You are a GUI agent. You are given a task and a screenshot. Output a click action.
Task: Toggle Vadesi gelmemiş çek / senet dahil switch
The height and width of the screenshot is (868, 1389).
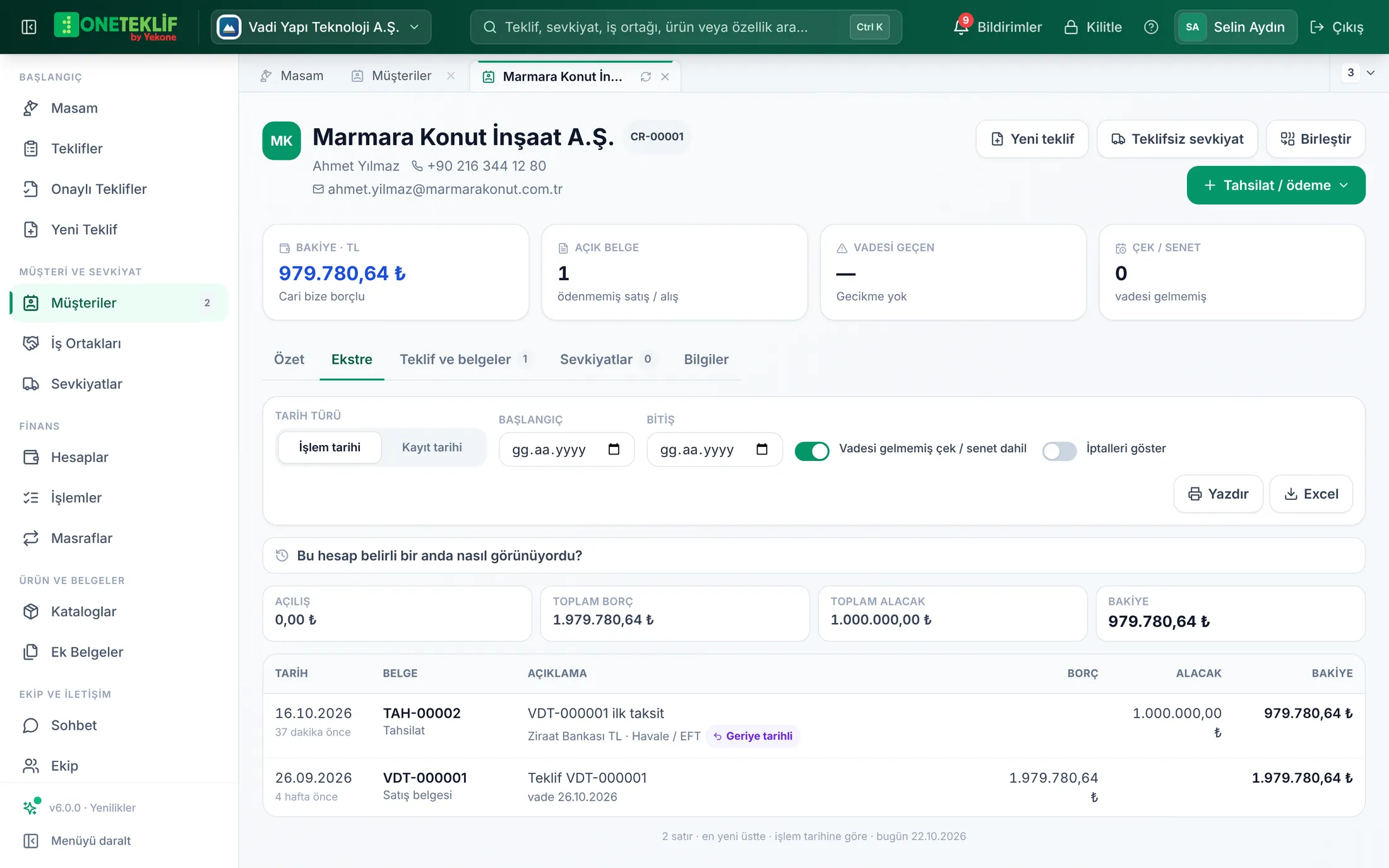pyautogui.click(x=812, y=451)
